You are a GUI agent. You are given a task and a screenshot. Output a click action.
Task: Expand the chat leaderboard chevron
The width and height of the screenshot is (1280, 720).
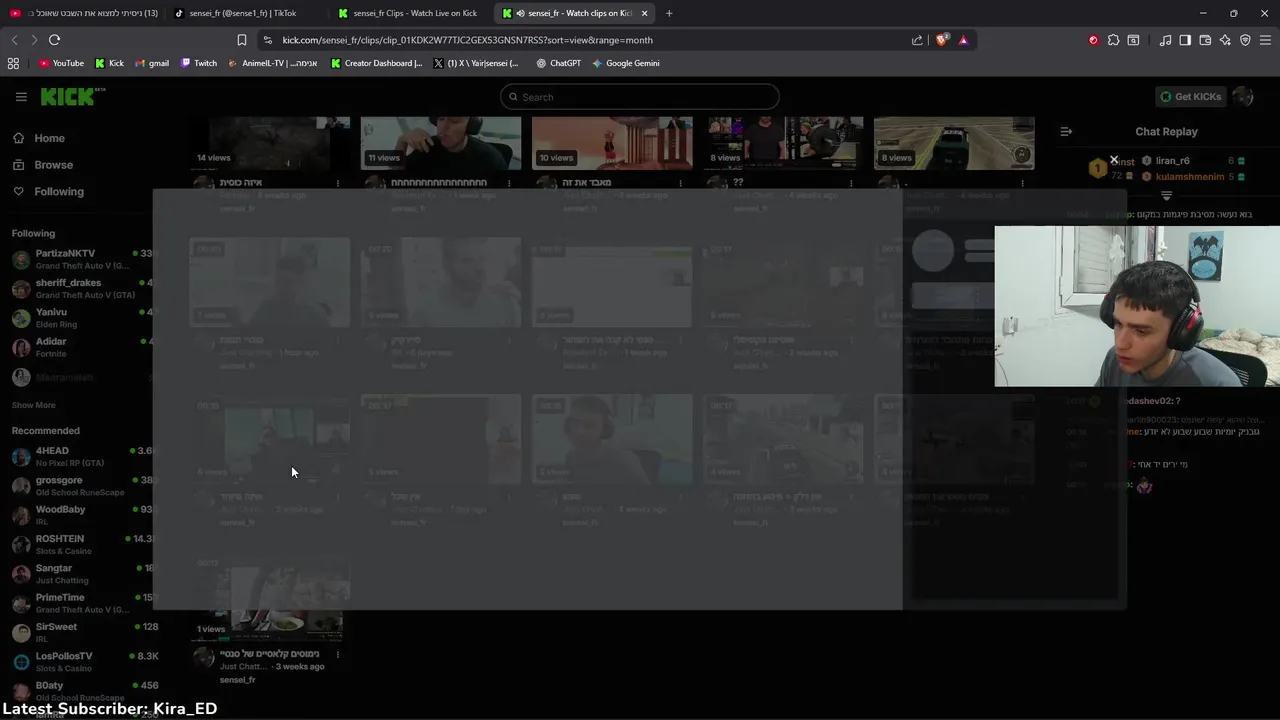pos(1166,196)
